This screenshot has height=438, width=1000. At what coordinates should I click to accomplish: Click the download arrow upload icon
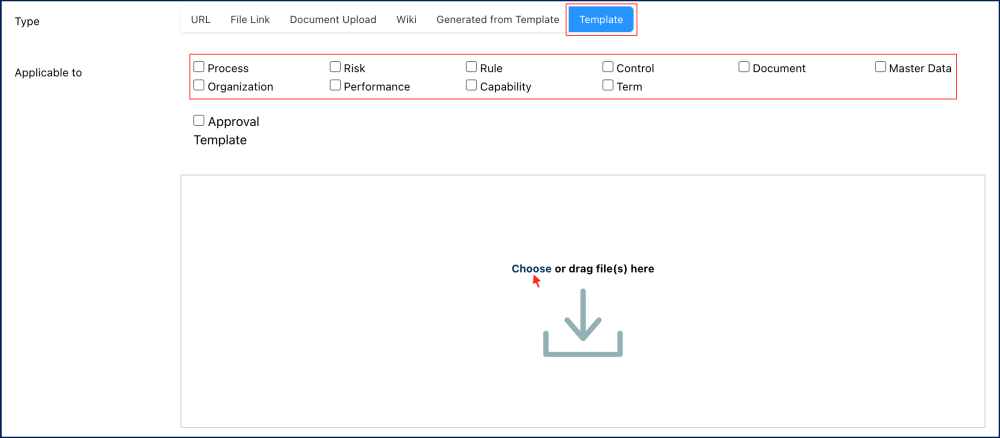tap(583, 327)
